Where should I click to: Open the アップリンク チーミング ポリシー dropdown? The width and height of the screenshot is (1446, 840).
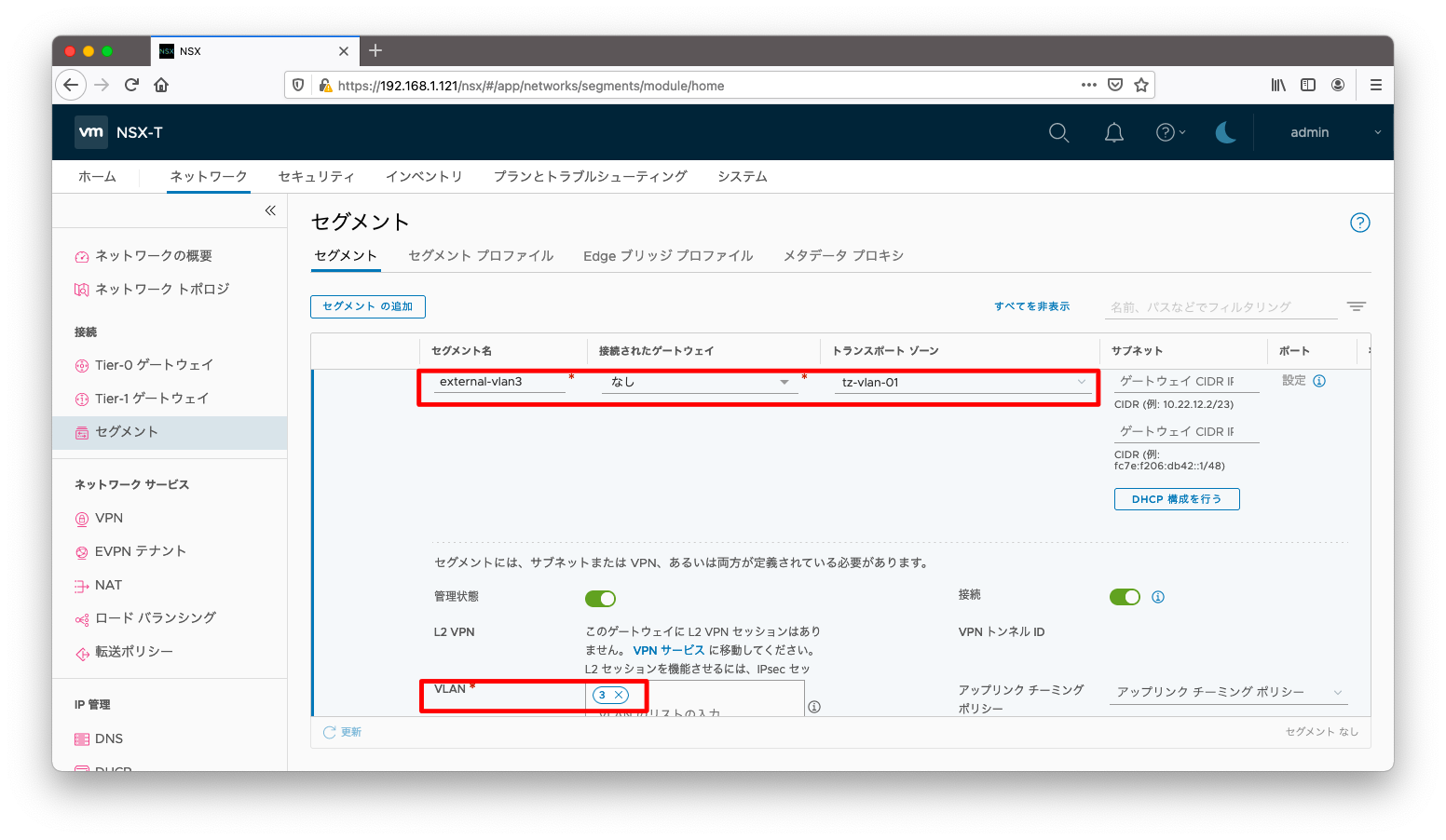(1229, 692)
